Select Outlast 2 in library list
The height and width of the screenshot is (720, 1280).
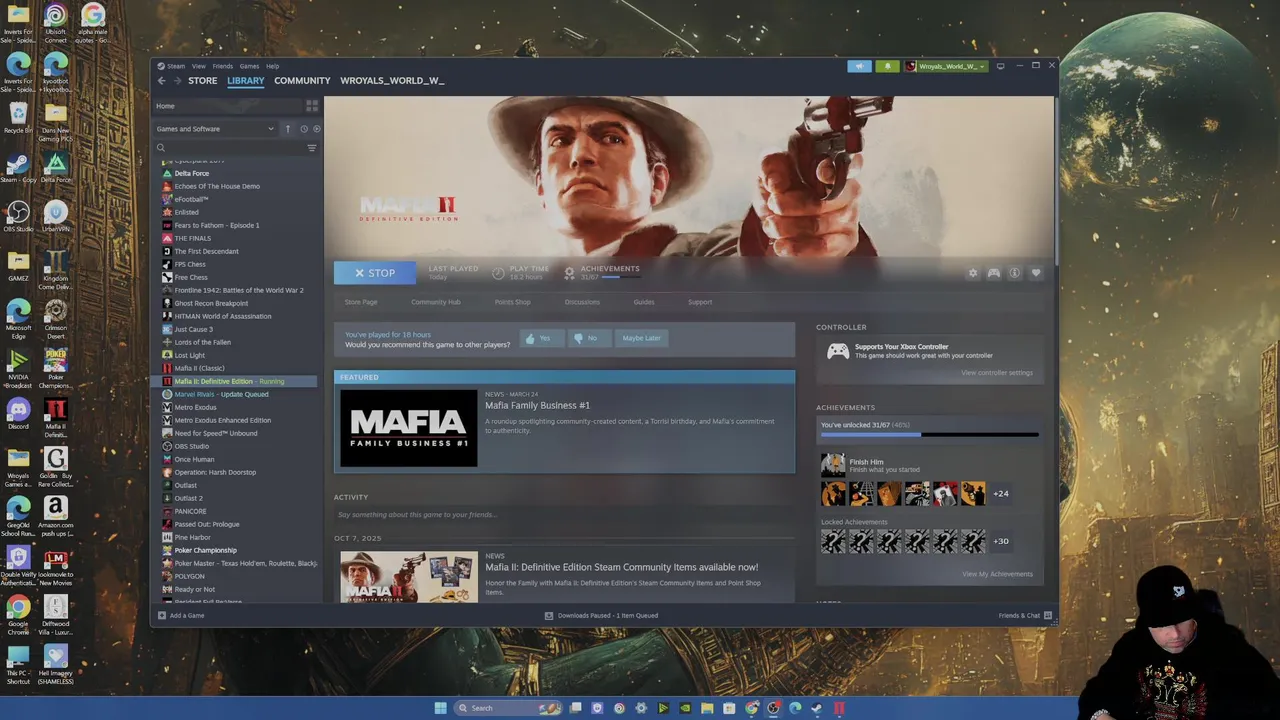(x=188, y=498)
